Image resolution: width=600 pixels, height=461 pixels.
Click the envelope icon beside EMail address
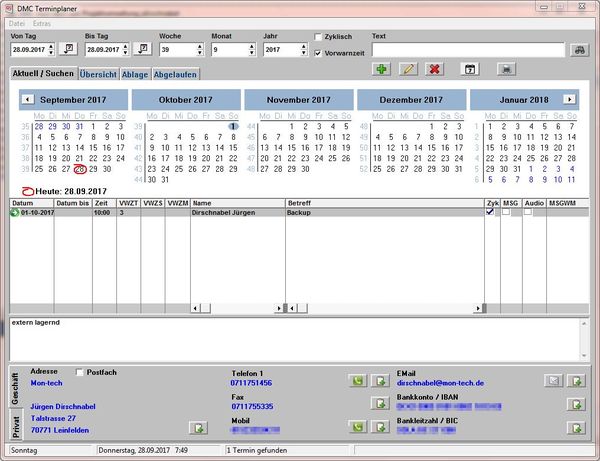click(x=552, y=381)
